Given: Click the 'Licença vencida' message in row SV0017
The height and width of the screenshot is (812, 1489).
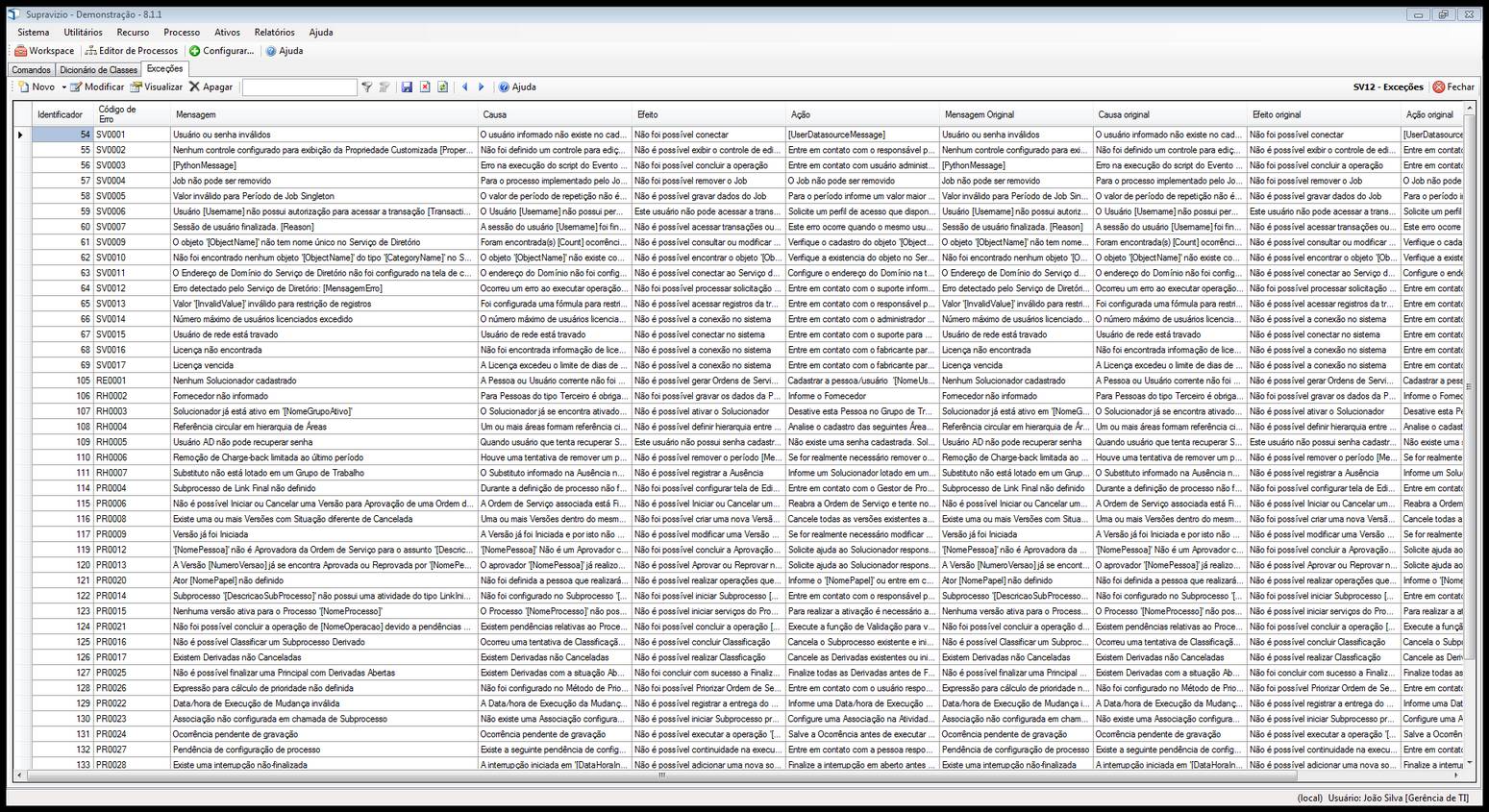Looking at the screenshot, I should (324, 365).
